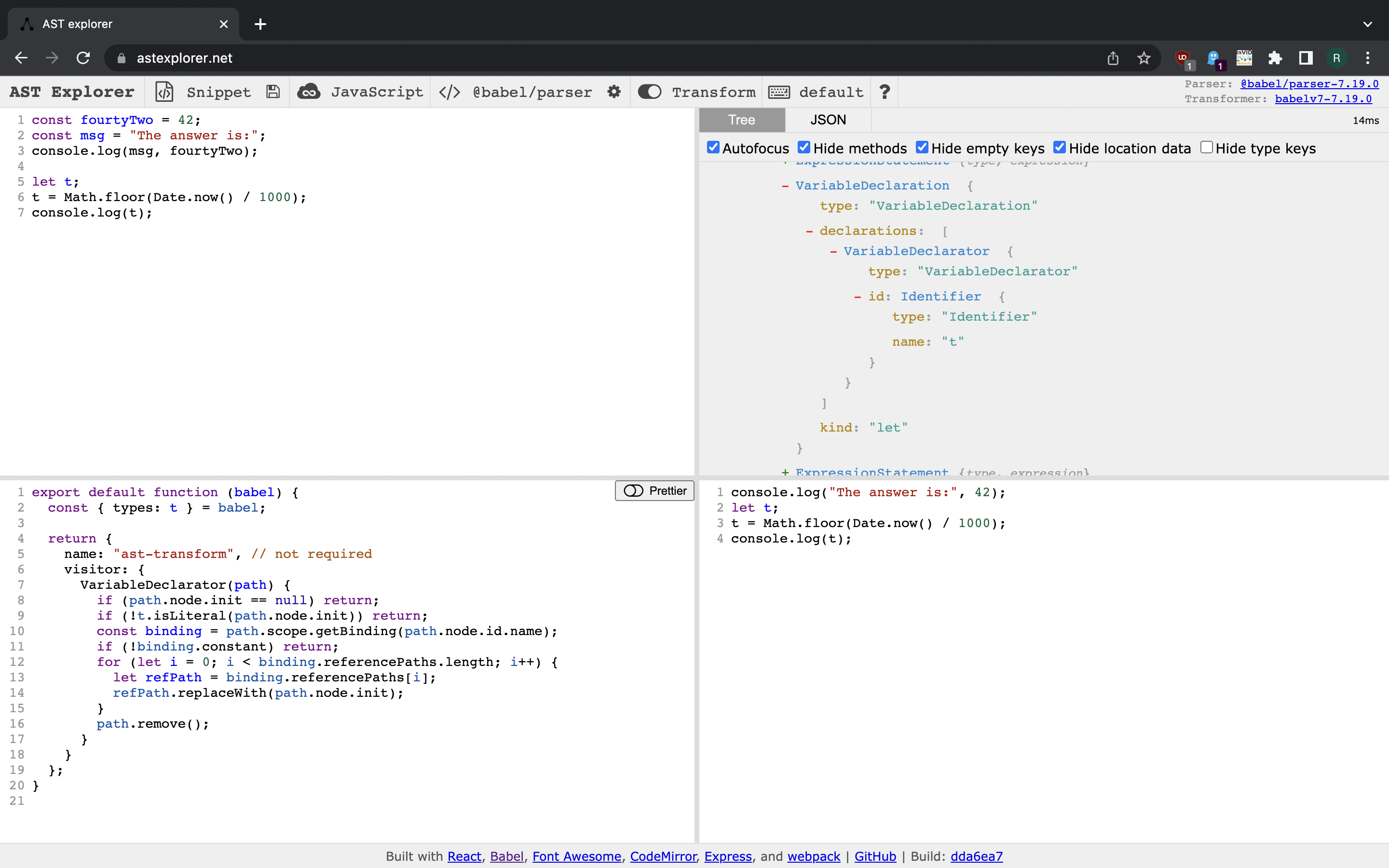Close the AST explorer tab
This screenshot has height=868, width=1389.
[x=224, y=24]
